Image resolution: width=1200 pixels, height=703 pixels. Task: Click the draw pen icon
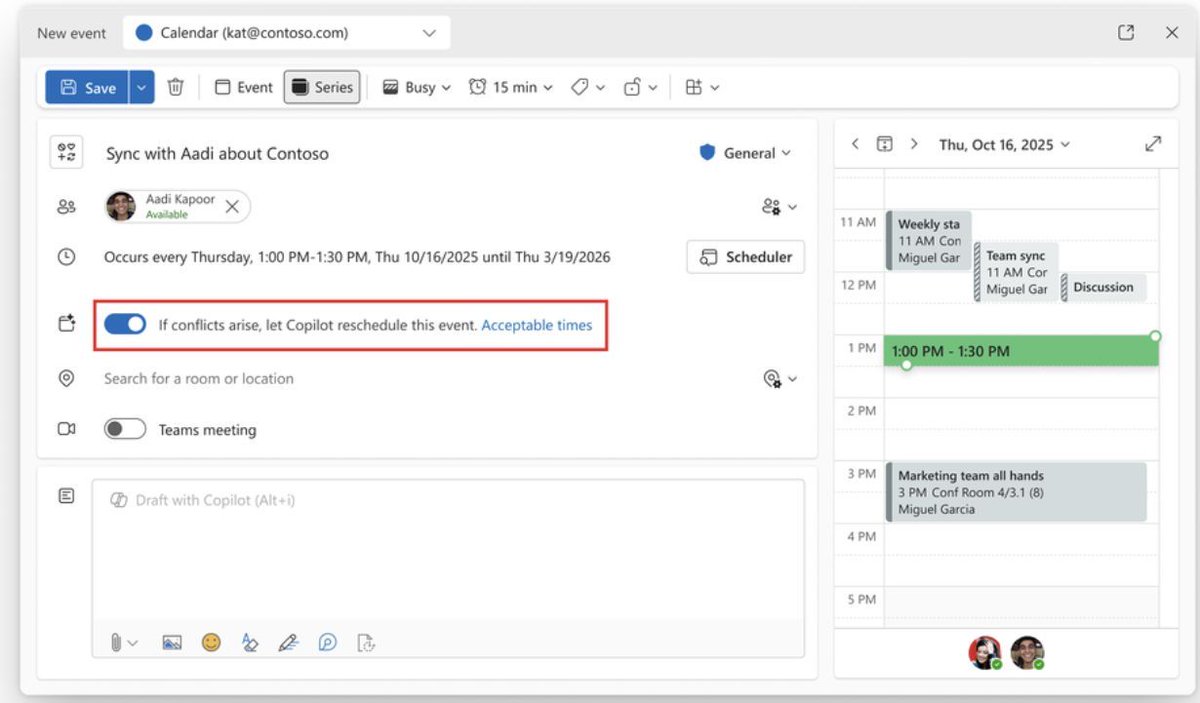click(289, 643)
